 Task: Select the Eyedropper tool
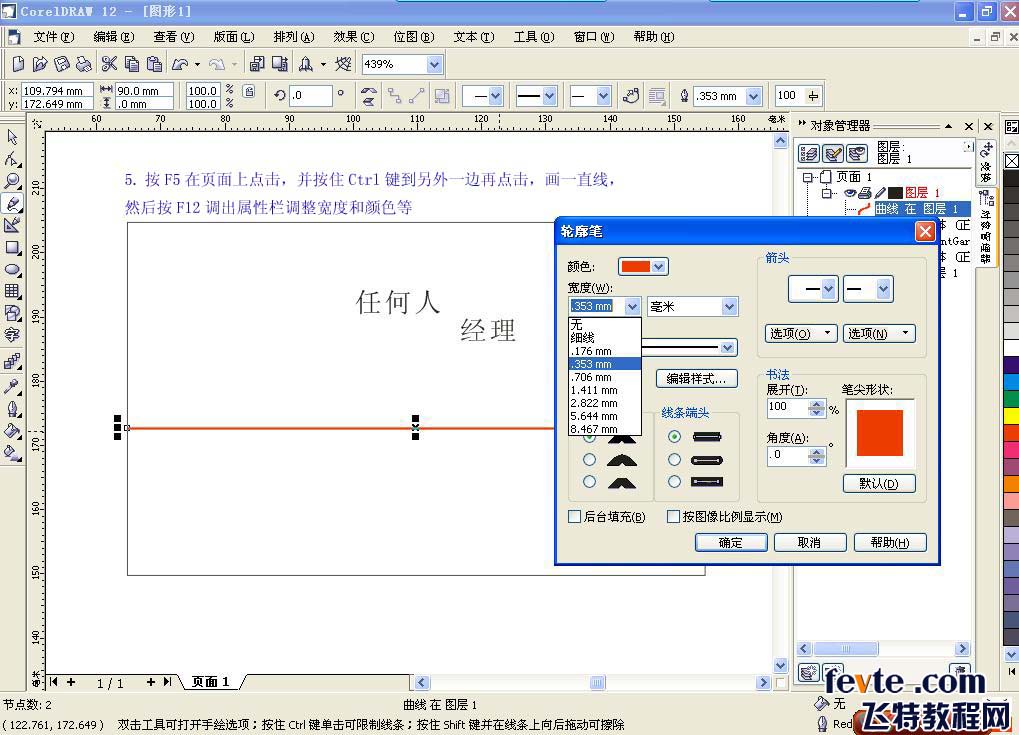click(x=12, y=387)
